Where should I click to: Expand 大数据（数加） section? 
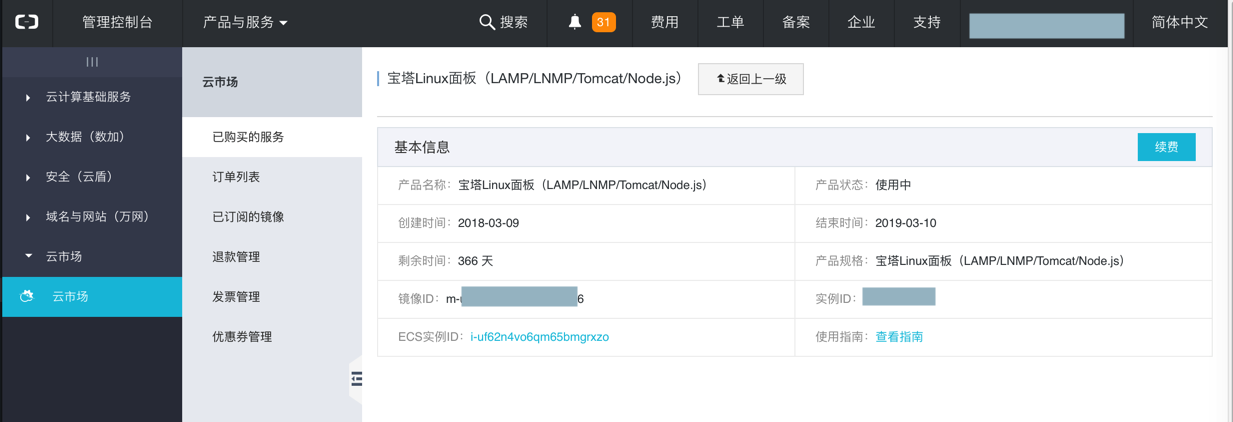(85, 137)
